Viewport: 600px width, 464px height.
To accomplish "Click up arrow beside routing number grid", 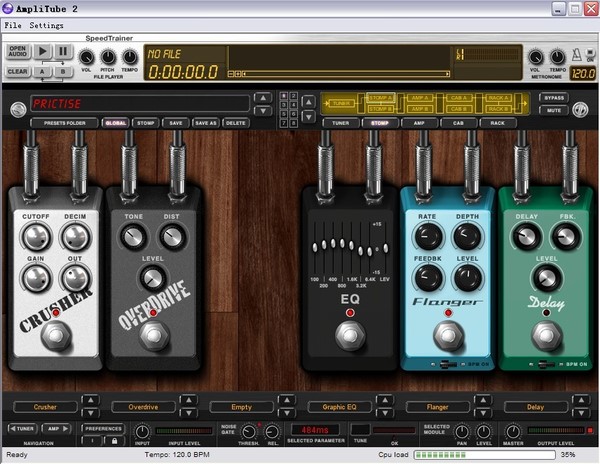I will click(x=308, y=102).
